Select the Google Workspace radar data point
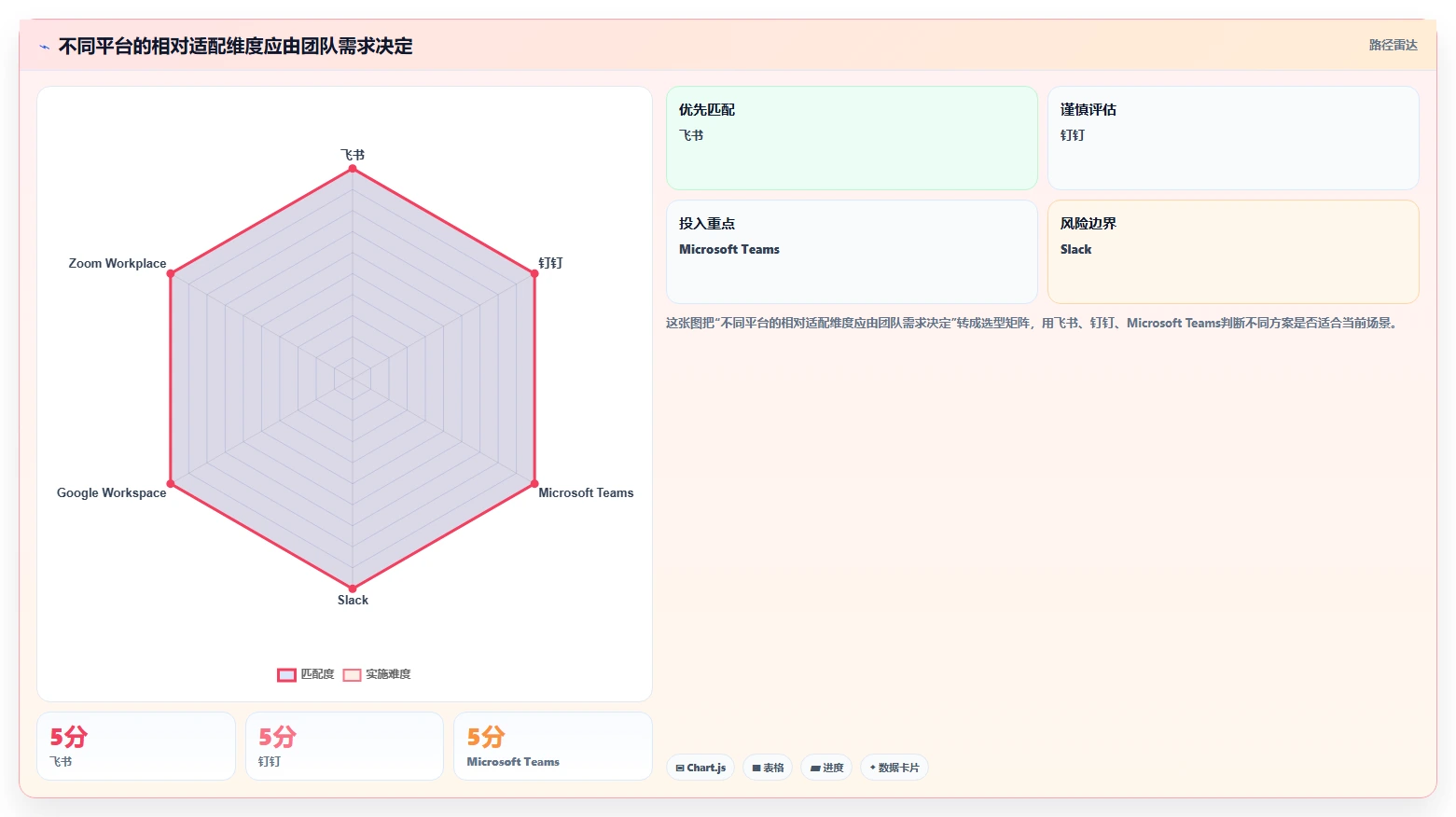This screenshot has height=817, width=1456. pos(171,483)
